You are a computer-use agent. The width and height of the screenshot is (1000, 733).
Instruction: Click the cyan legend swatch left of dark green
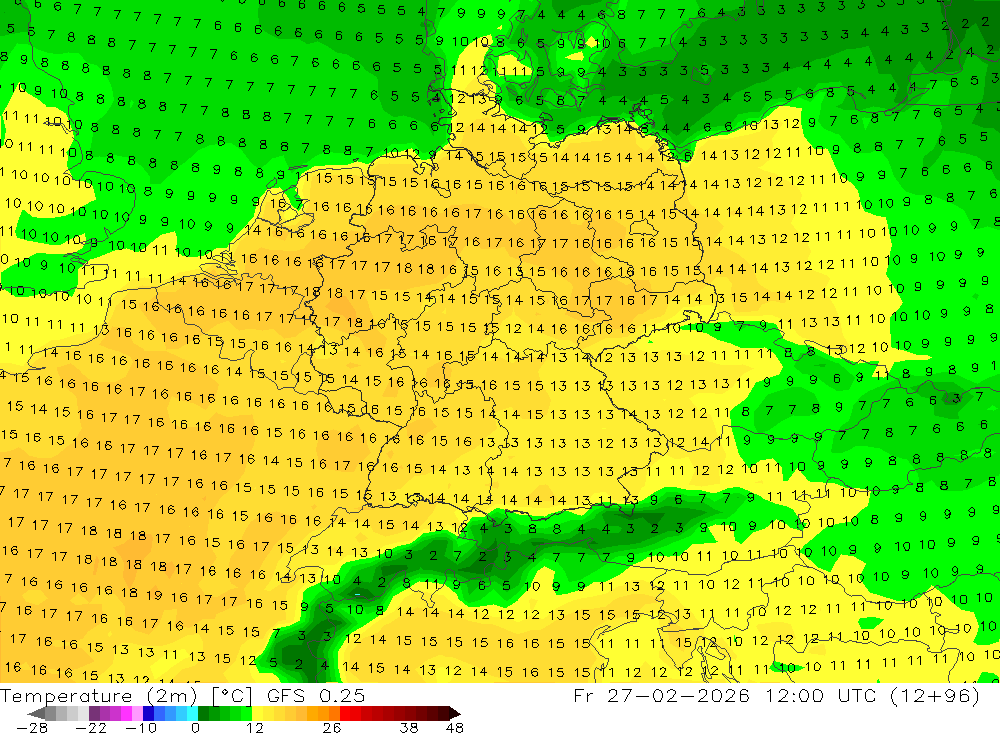[192, 713]
